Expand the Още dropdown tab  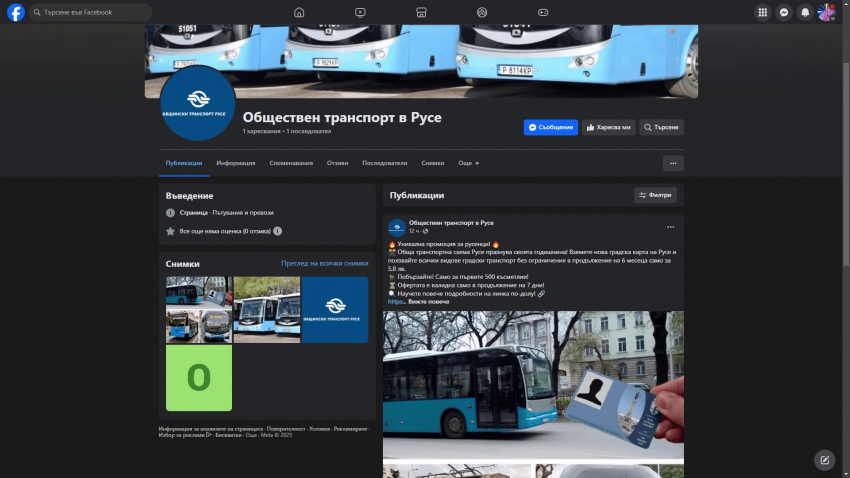468,163
